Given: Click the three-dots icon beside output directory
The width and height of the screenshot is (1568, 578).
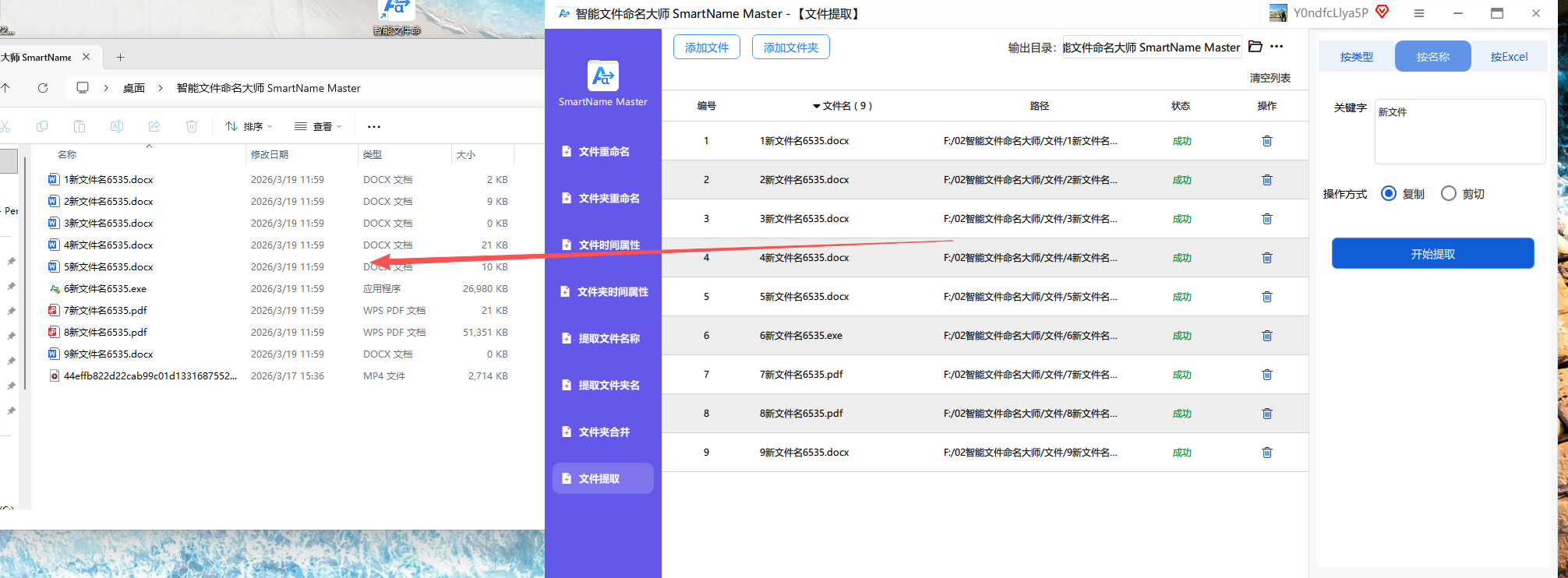Looking at the screenshot, I should (x=1277, y=47).
